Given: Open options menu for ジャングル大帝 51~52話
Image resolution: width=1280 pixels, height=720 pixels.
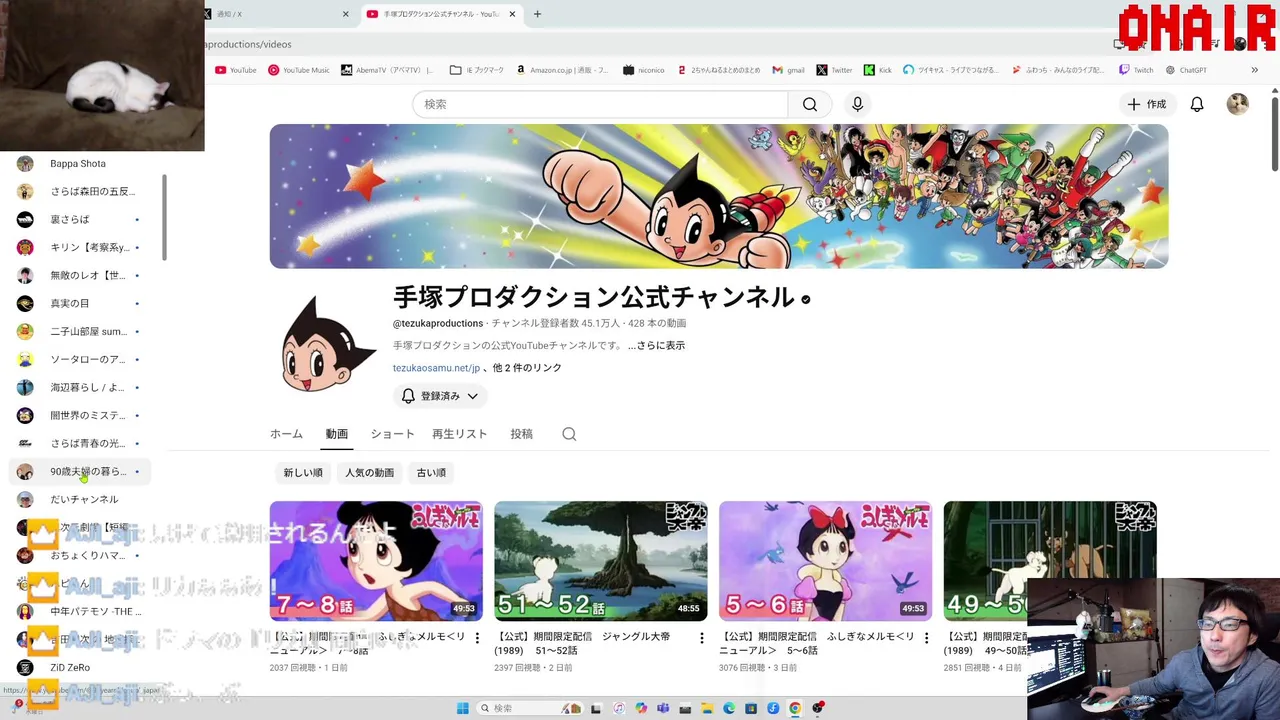Looking at the screenshot, I should pyautogui.click(x=701, y=638).
